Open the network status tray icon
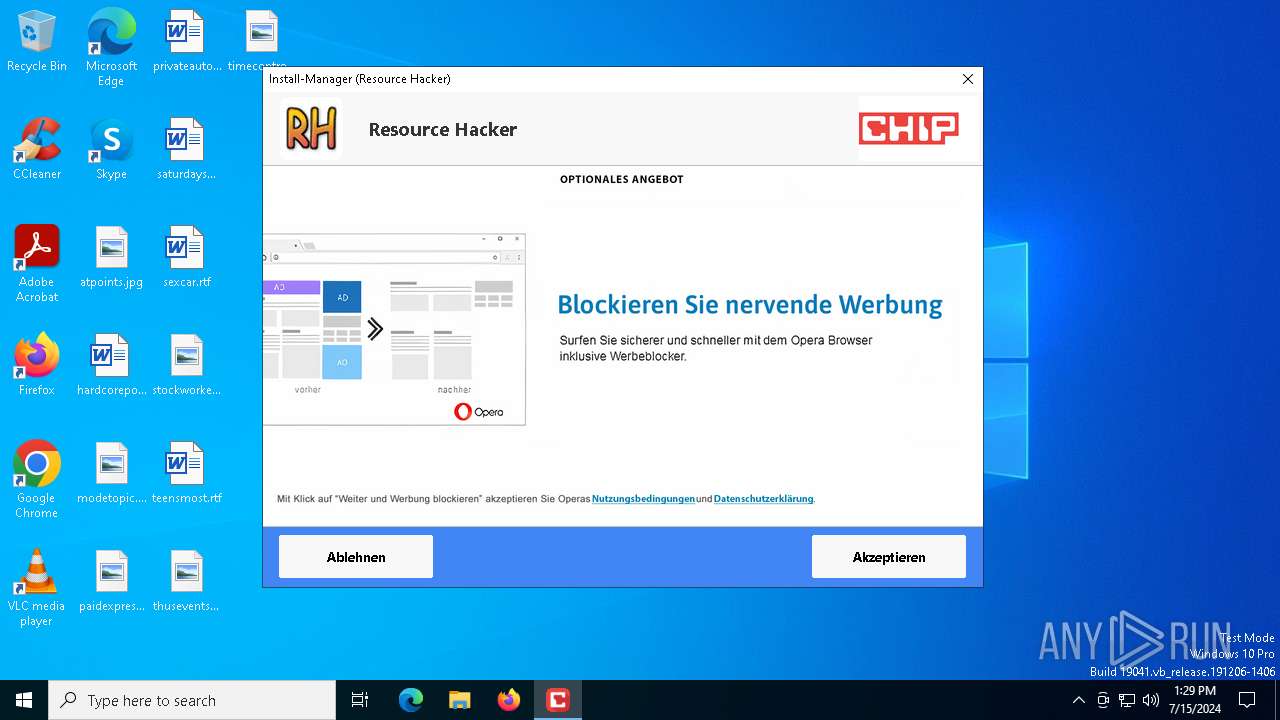Screen dimensions: 1280x720 pos(1127,700)
